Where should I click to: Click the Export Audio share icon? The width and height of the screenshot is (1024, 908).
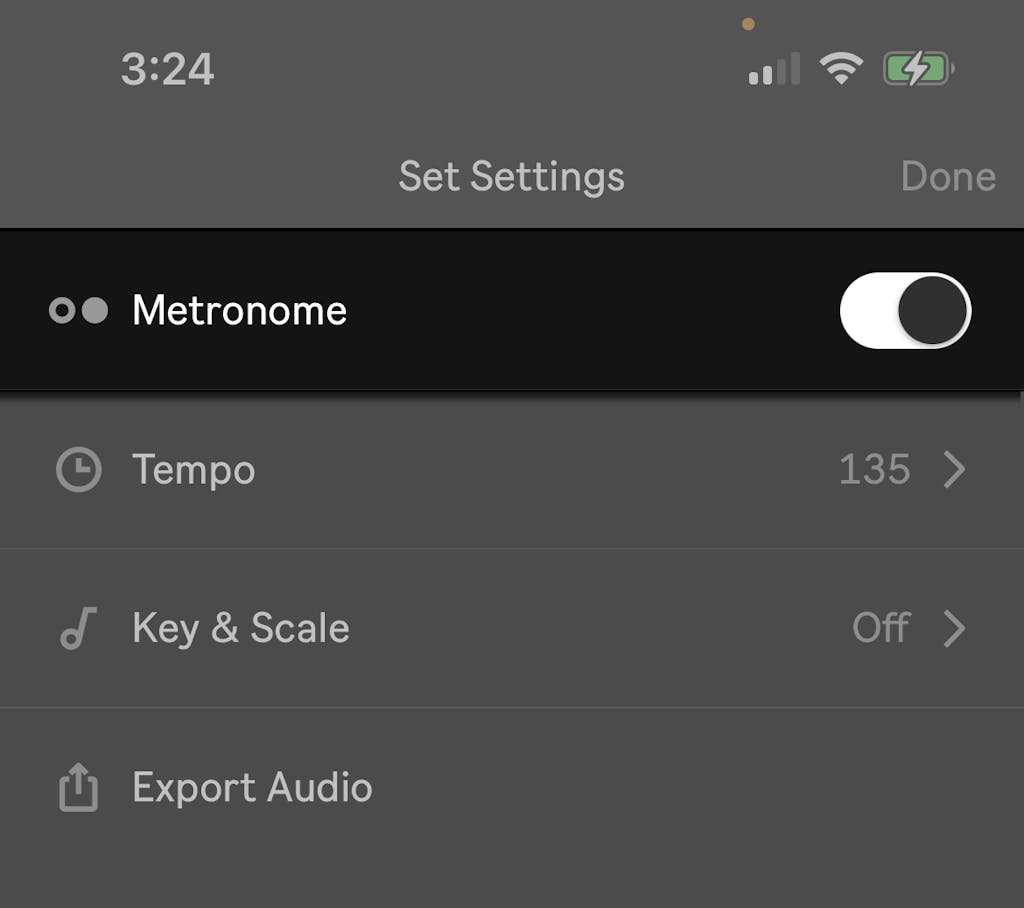click(78, 789)
